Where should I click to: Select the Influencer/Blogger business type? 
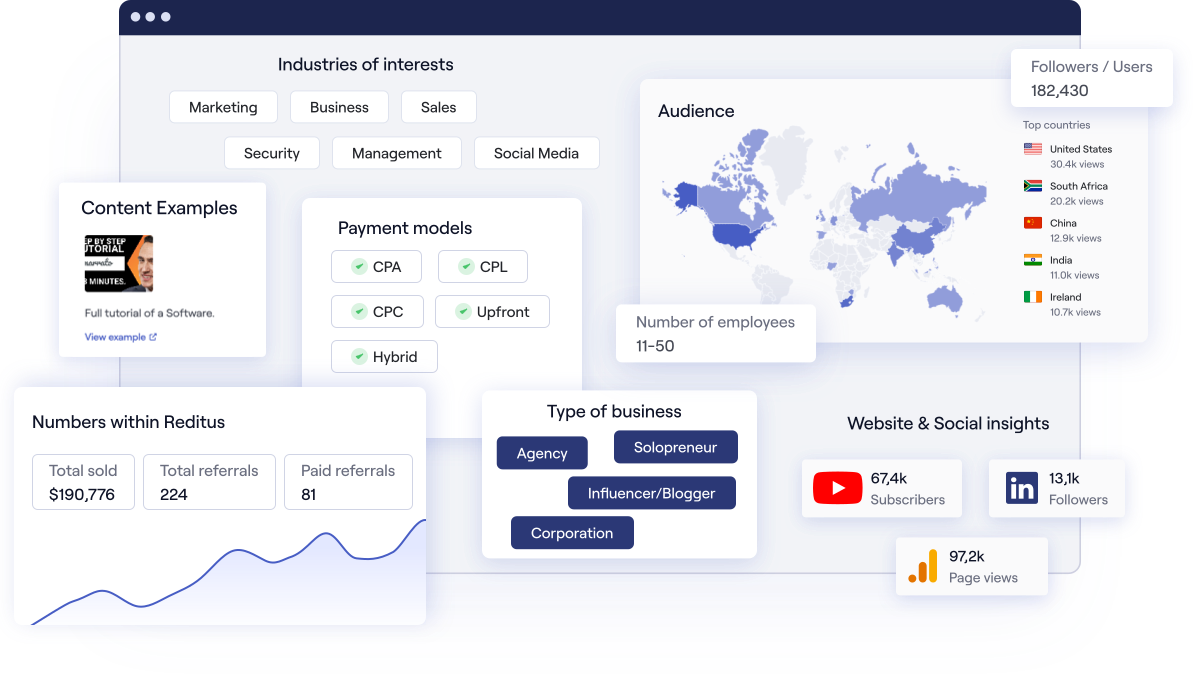click(x=652, y=493)
